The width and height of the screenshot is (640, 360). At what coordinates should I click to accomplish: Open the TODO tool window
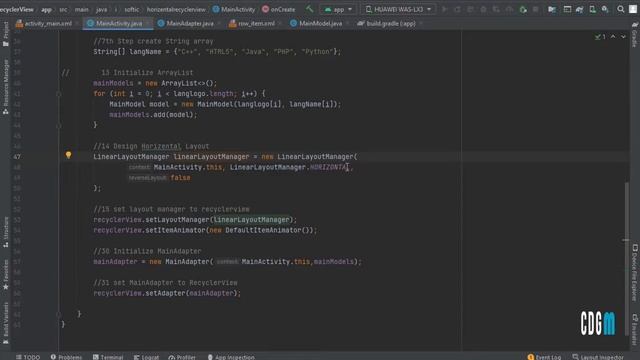coord(28,357)
